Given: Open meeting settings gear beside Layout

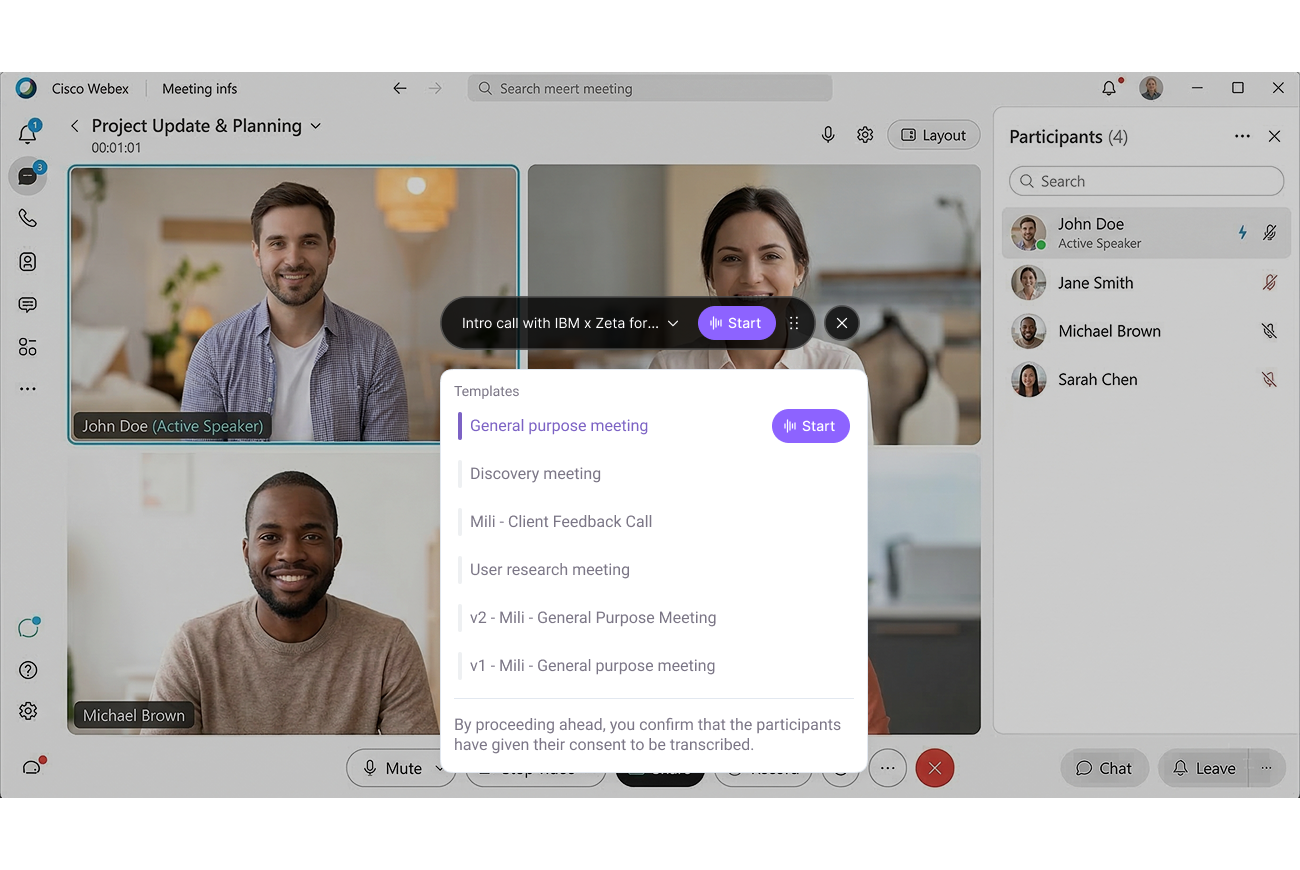Looking at the screenshot, I should pos(865,135).
